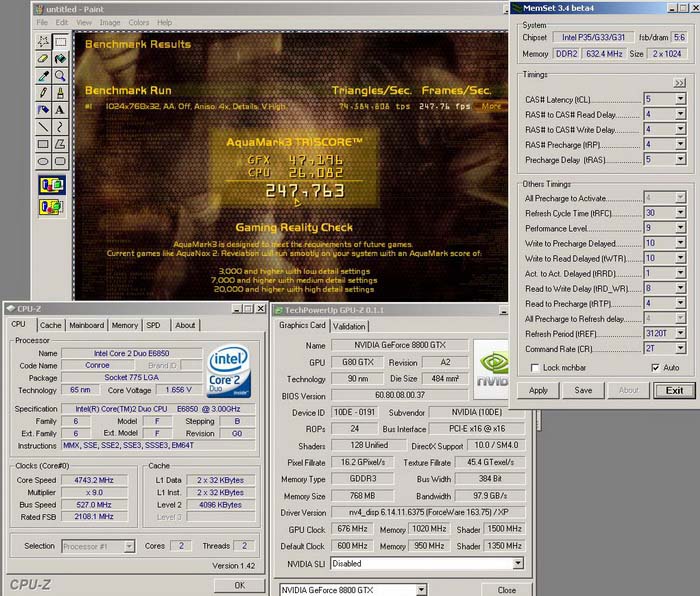700x596 pixels.
Task: Open the Command Rate (CR) dropdown
Action: pyautogui.click(x=680, y=348)
